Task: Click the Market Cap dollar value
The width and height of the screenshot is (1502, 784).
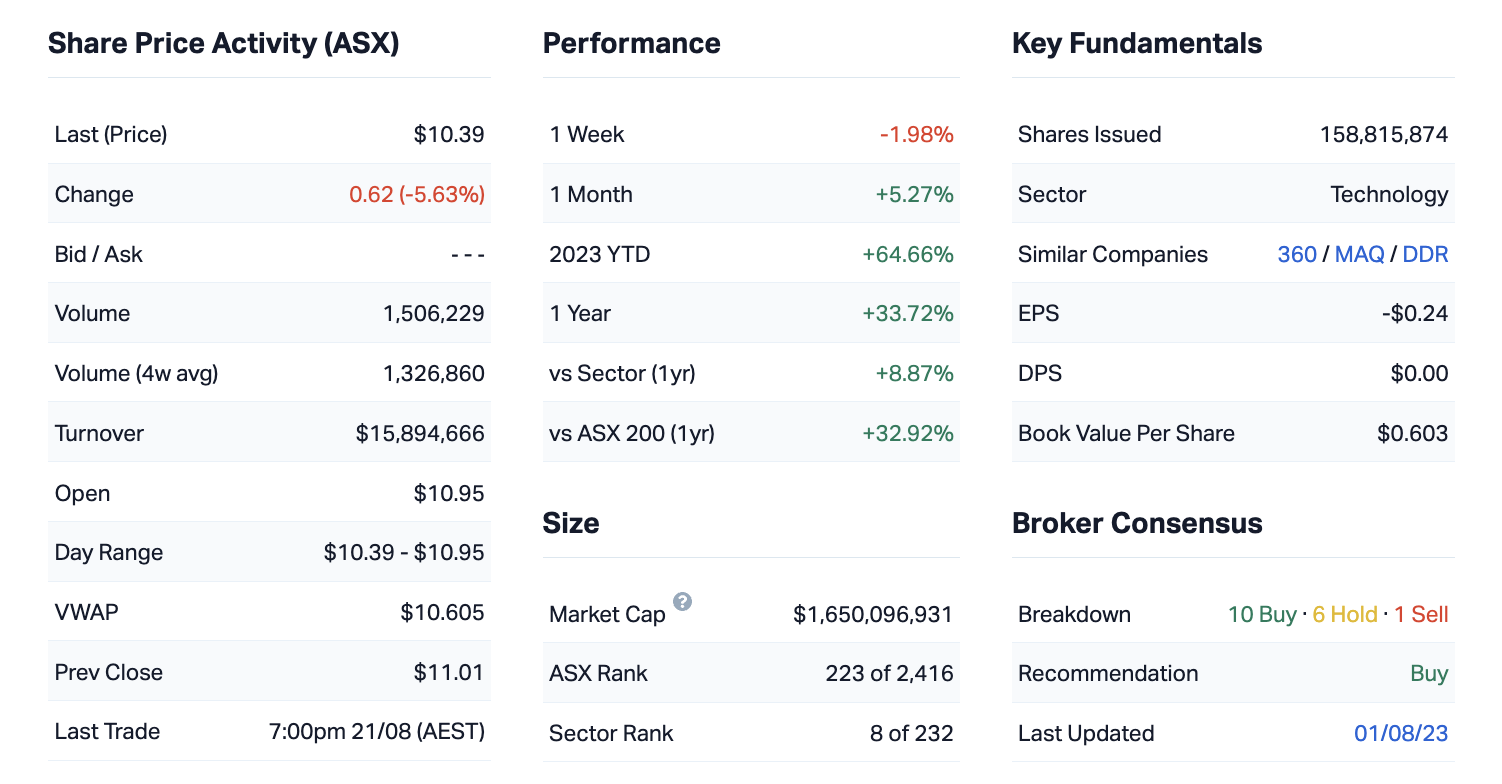Action: (x=872, y=614)
